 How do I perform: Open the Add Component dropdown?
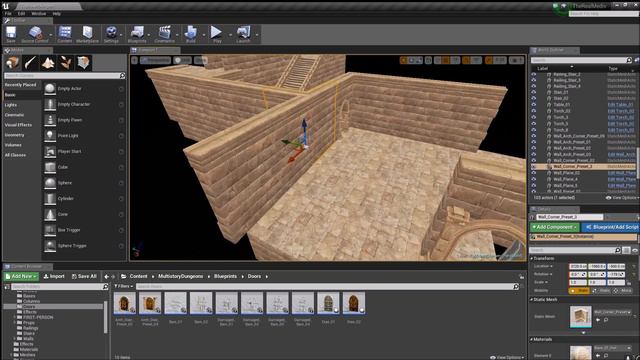(554, 227)
